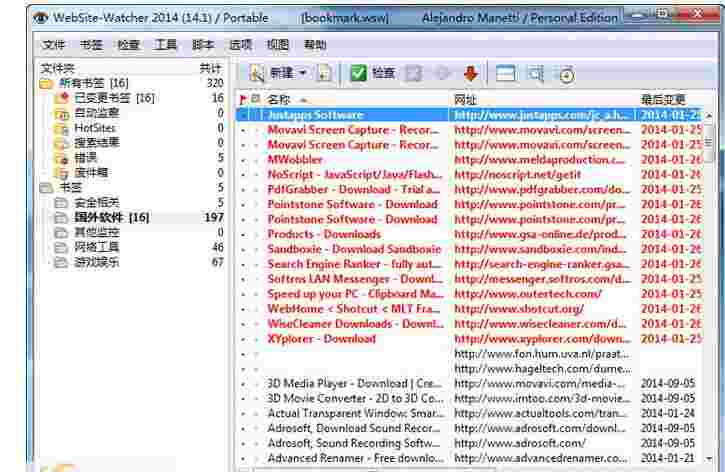Click the search-in-window toolbar icon

pos(536,73)
